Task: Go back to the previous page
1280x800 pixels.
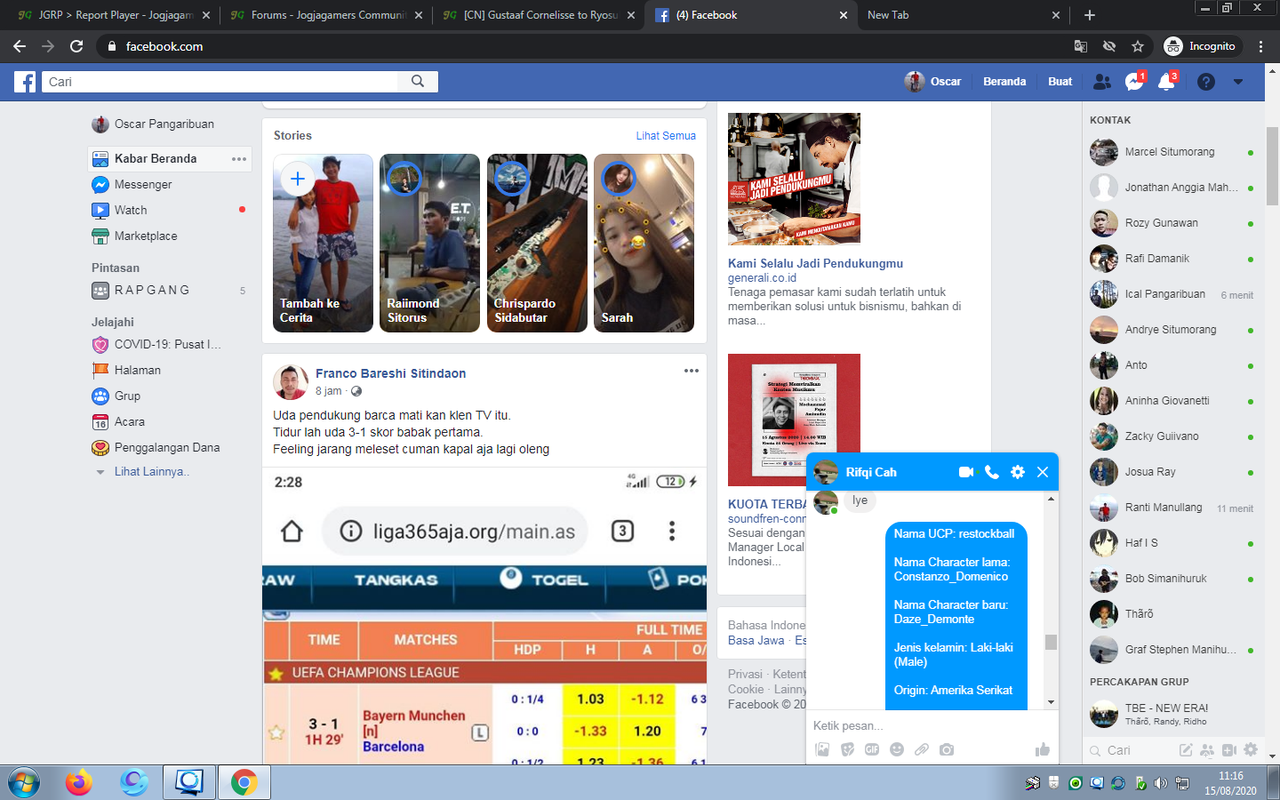Action: [20, 46]
